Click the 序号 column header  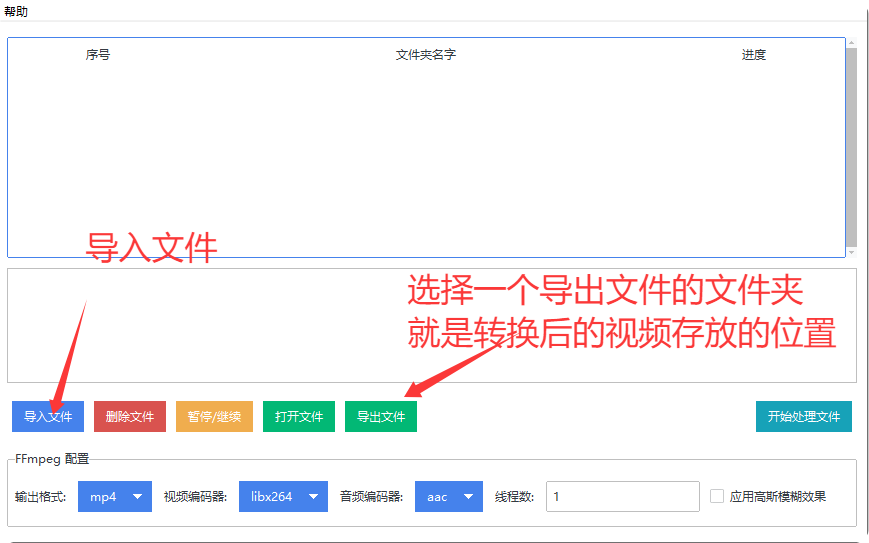coord(98,54)
